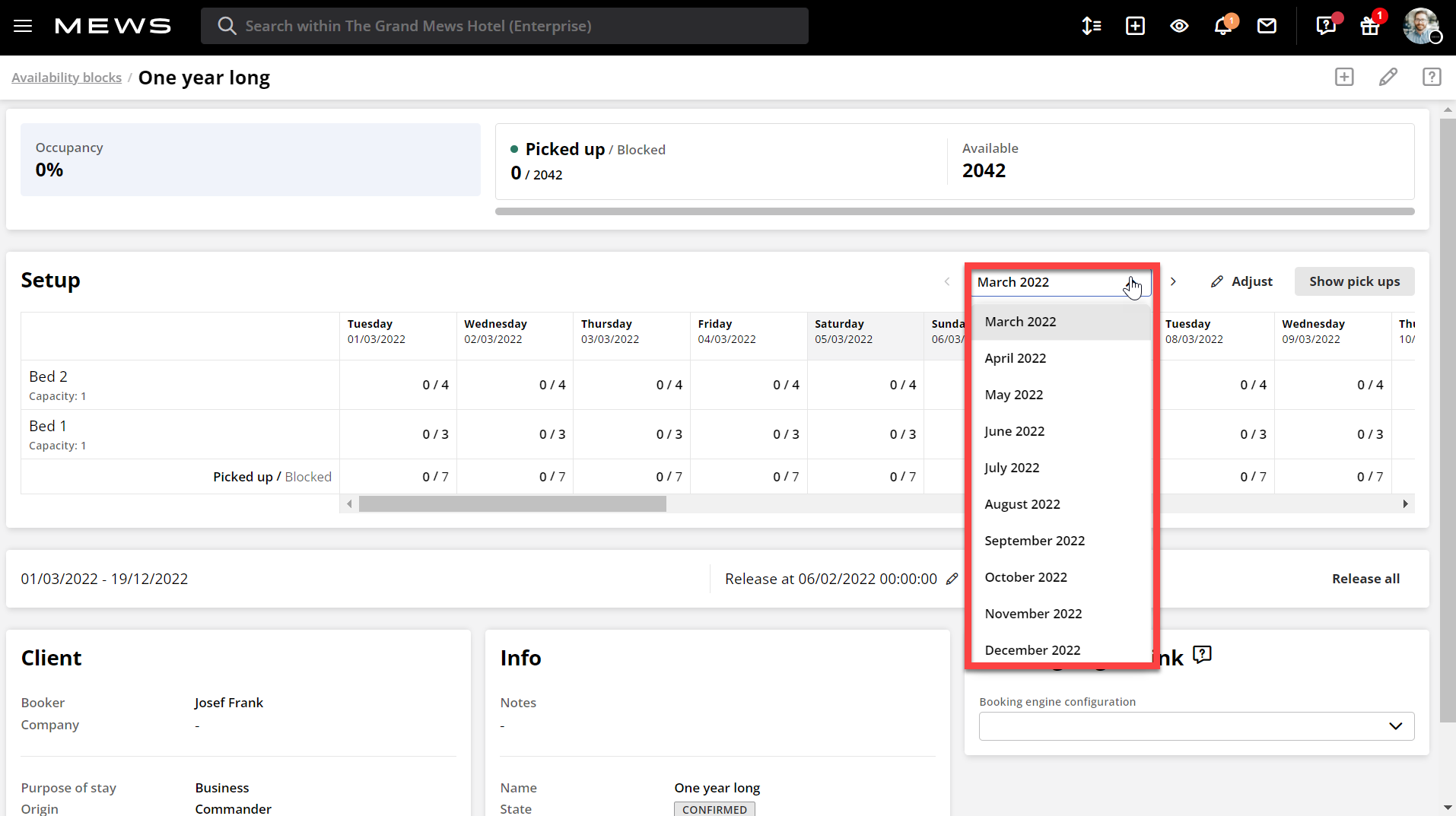Open the Availability blocks breadcrumb link
This screenshot has width=1456, height=816.
point(66,77)
